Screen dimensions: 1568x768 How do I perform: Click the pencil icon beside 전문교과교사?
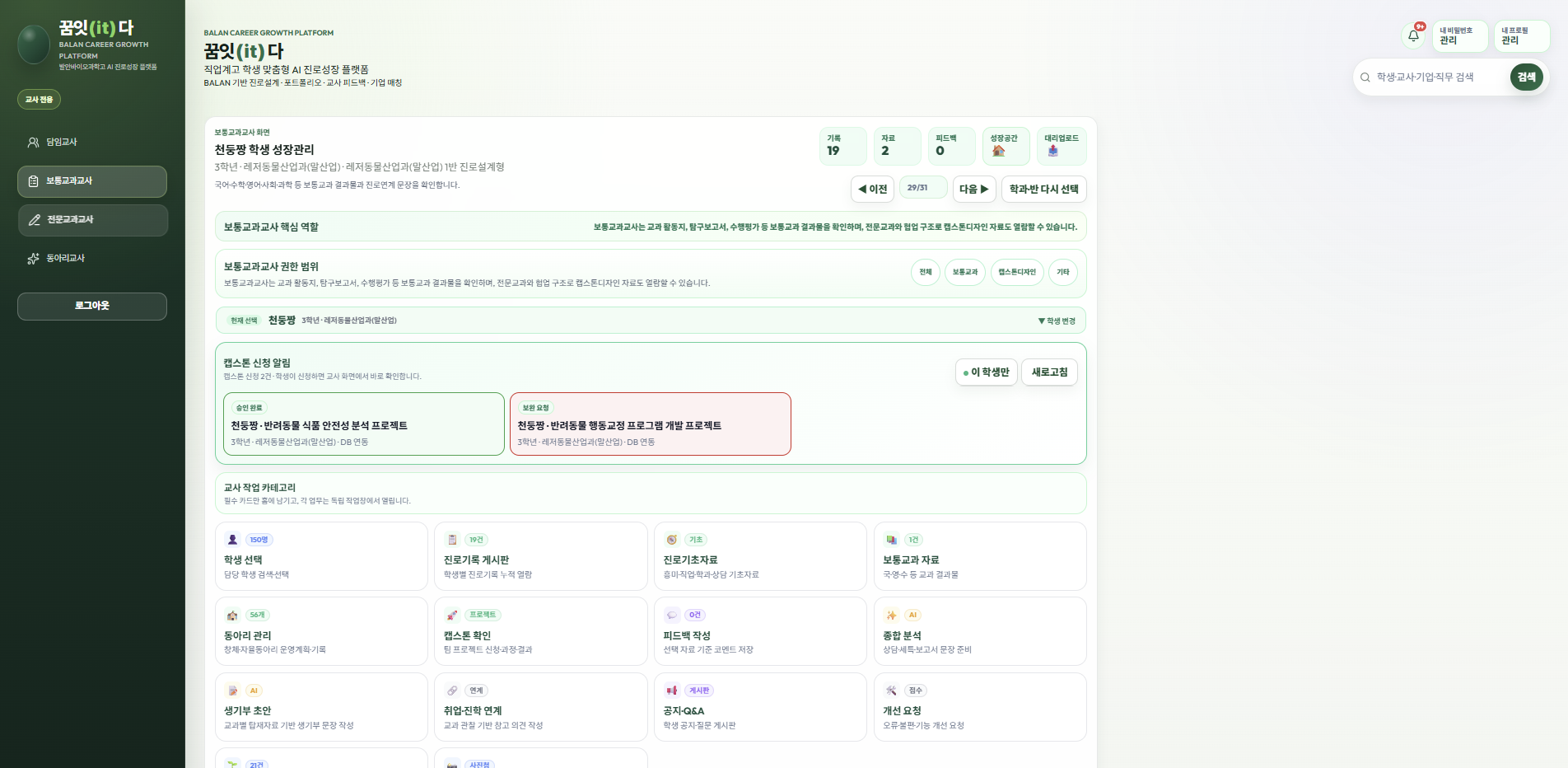click(x=35, y=220)
